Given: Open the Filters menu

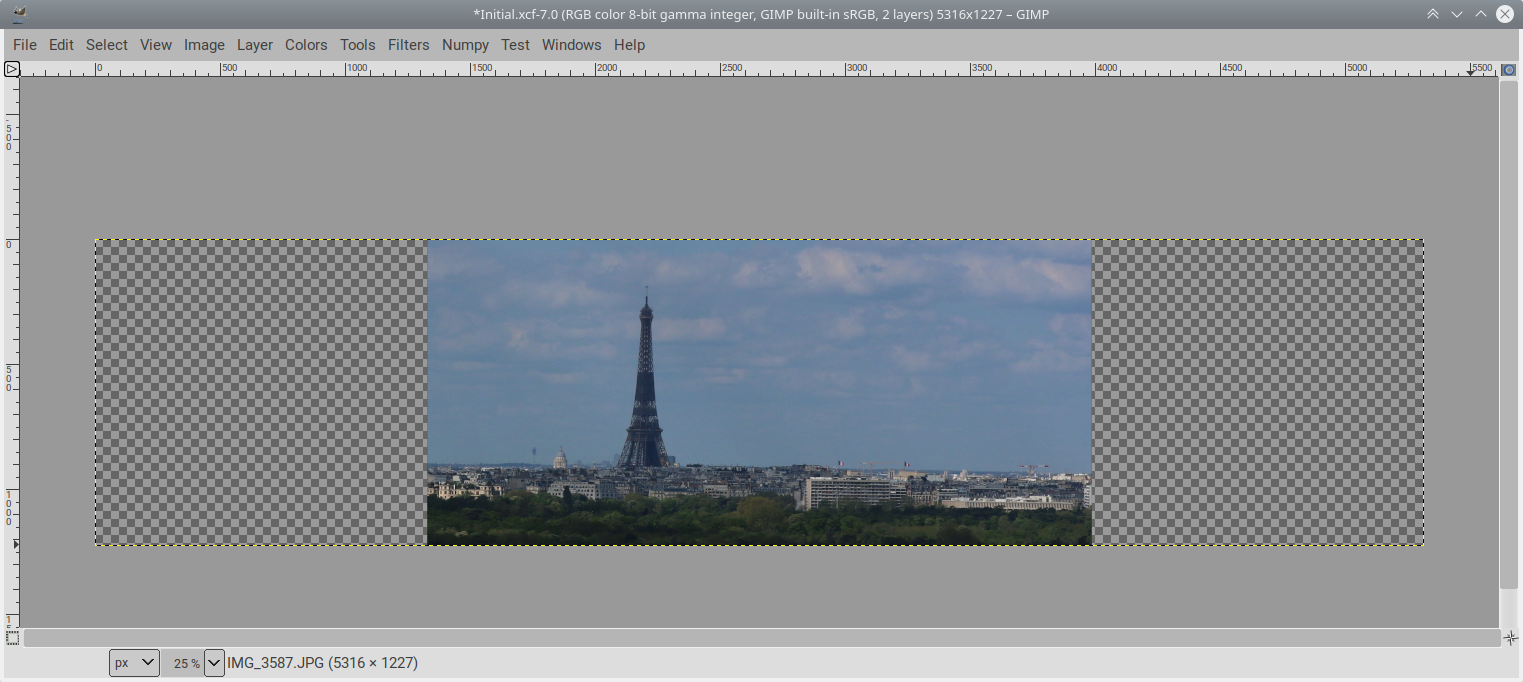Looking at the screenshot, I should click(x=408, y=45).
